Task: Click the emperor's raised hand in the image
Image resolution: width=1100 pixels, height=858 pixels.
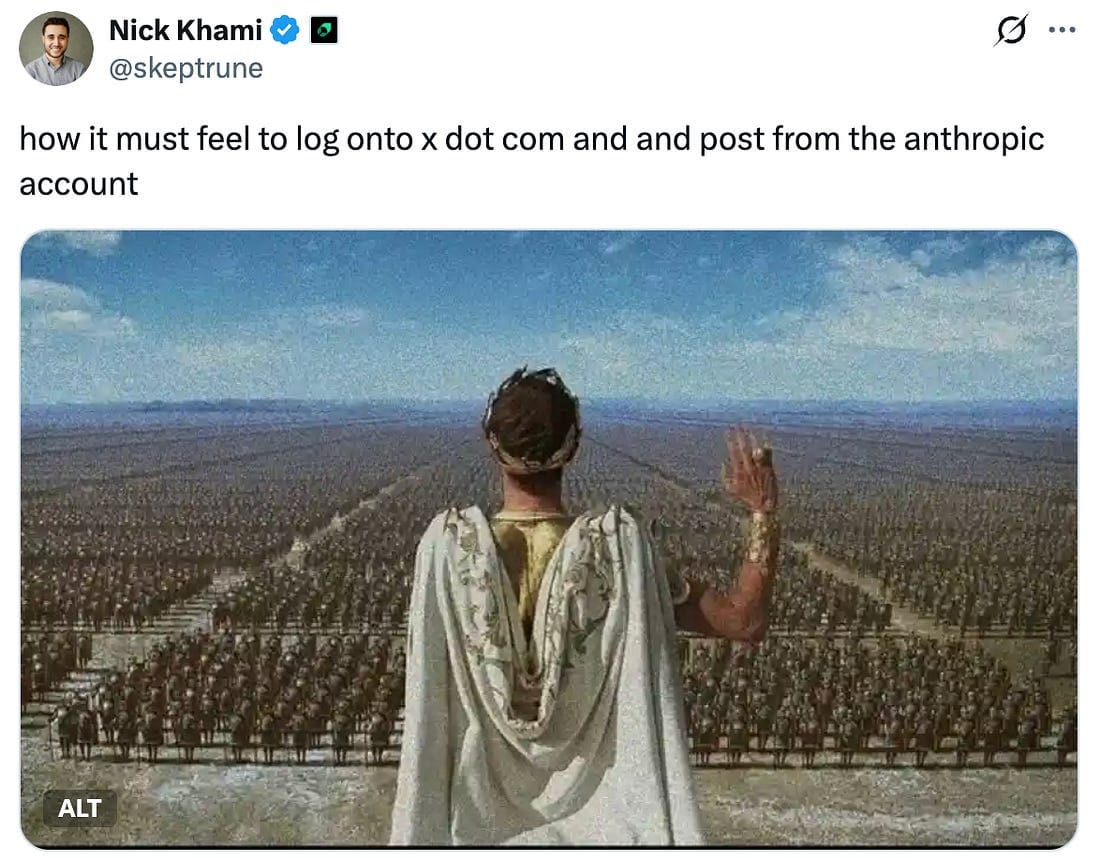Action: click(749, 469)
